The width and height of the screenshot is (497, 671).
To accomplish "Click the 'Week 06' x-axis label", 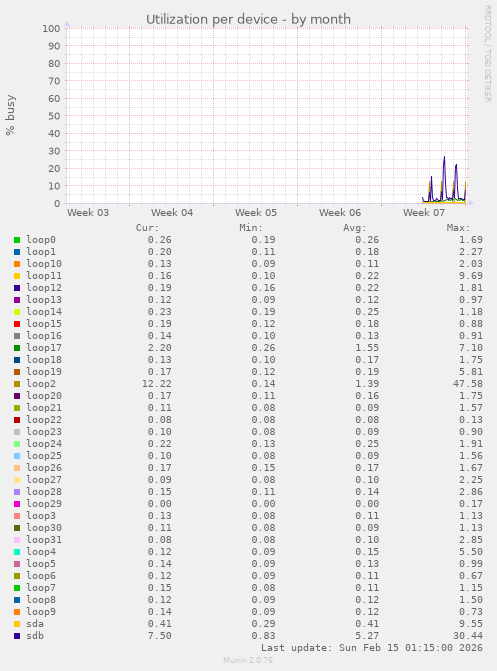I will (x=340, y=213).
